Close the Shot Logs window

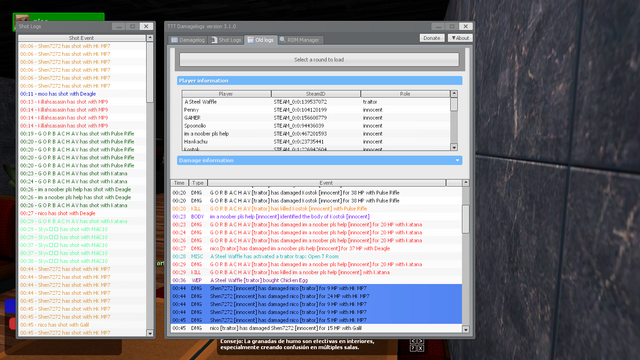click(146, 27)
